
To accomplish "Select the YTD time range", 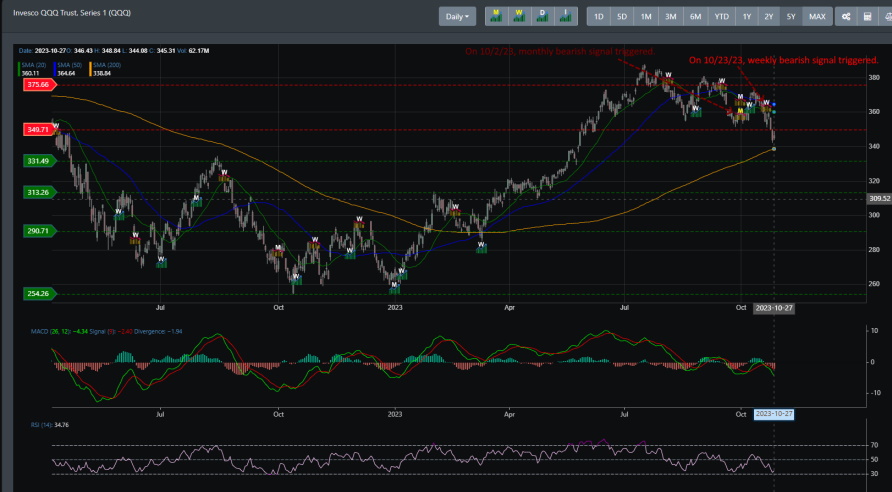I will (x=721, y=16).
